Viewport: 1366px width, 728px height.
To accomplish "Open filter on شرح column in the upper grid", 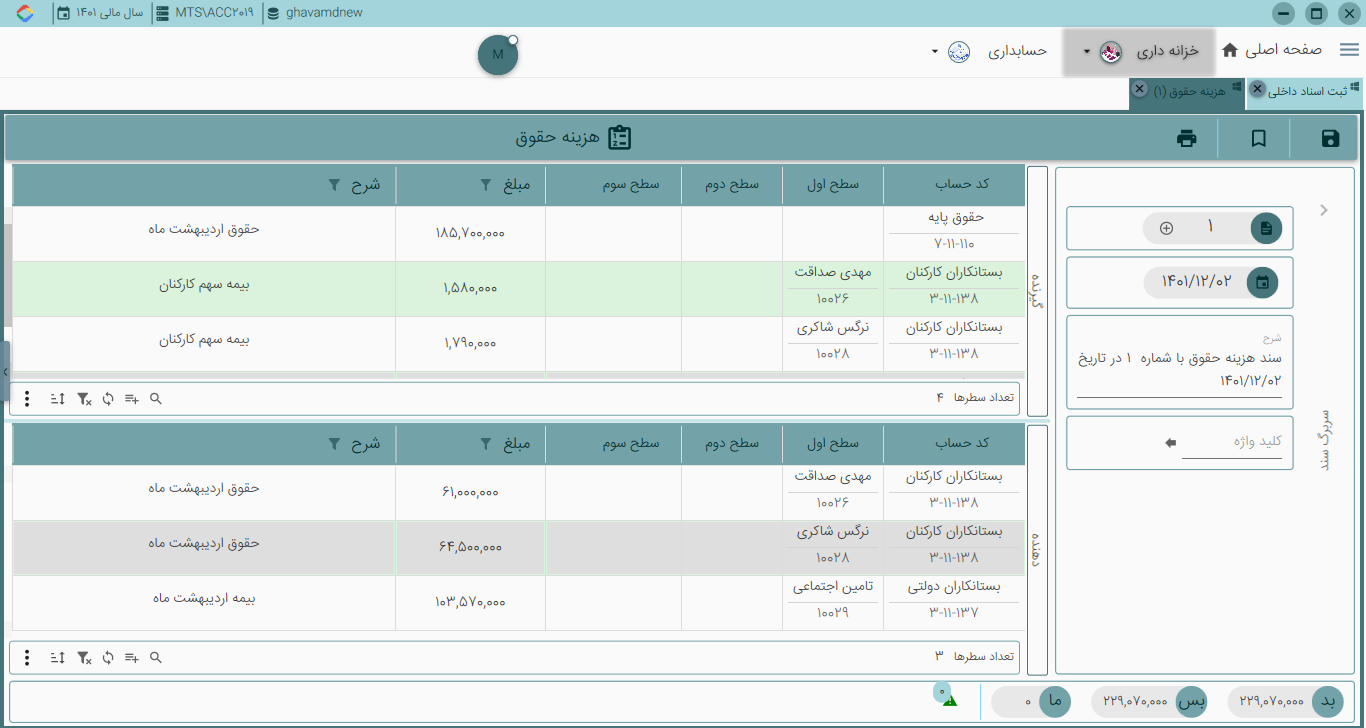I will 334,185.
